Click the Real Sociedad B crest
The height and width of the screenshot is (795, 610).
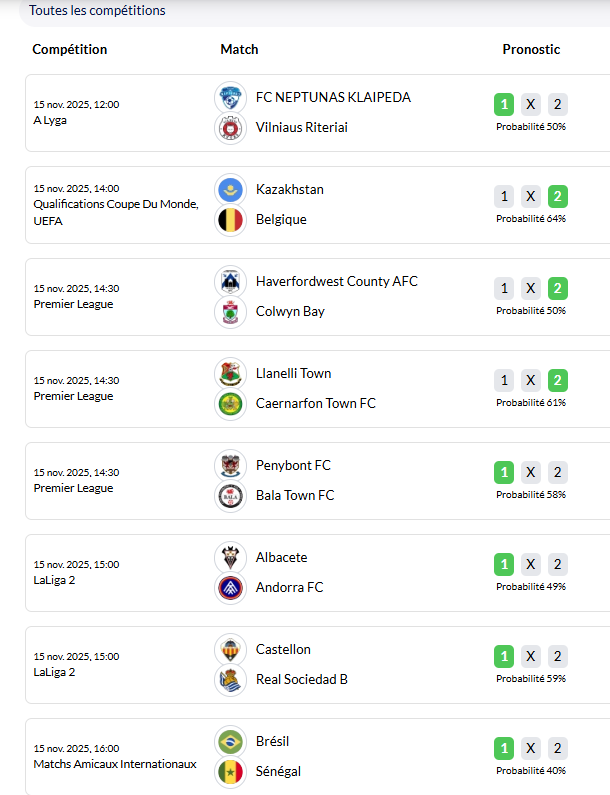click(x=230, y=680)
